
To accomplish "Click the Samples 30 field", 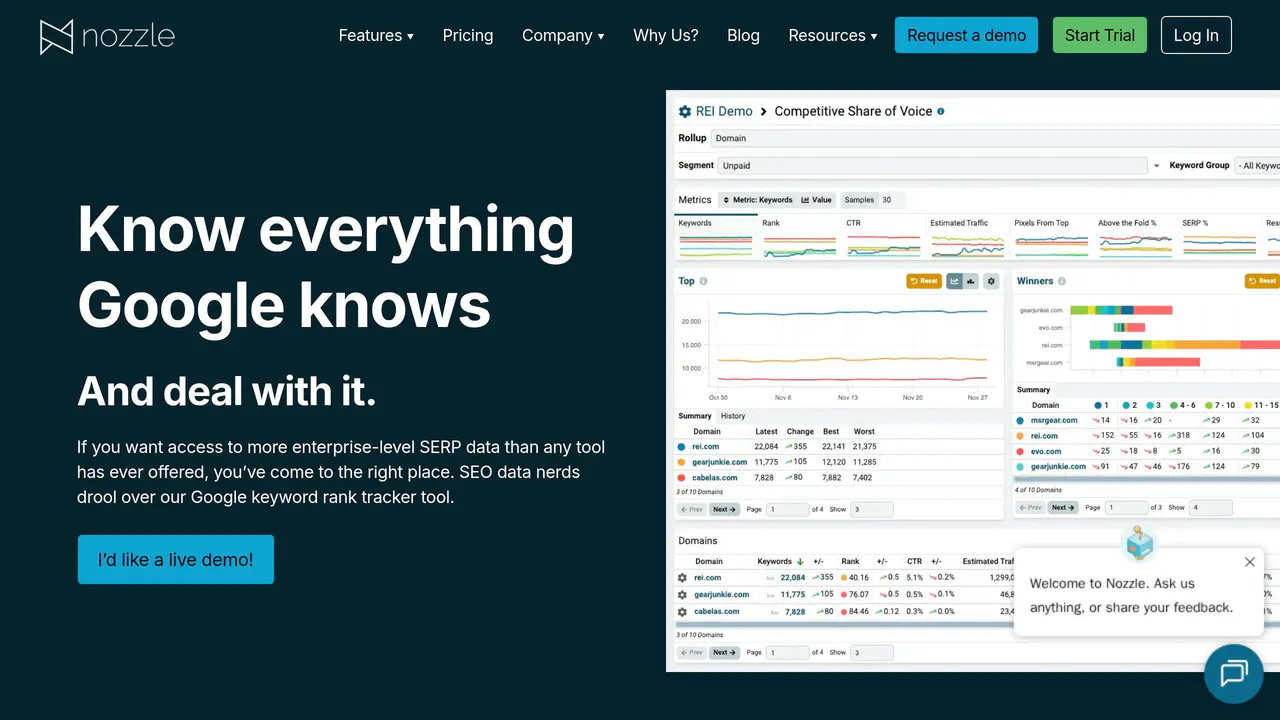I will click(872, 200).
